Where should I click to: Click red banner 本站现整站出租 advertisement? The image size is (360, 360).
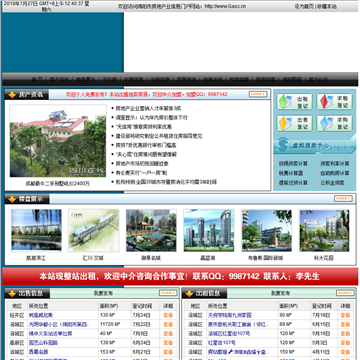click(180, 276)
